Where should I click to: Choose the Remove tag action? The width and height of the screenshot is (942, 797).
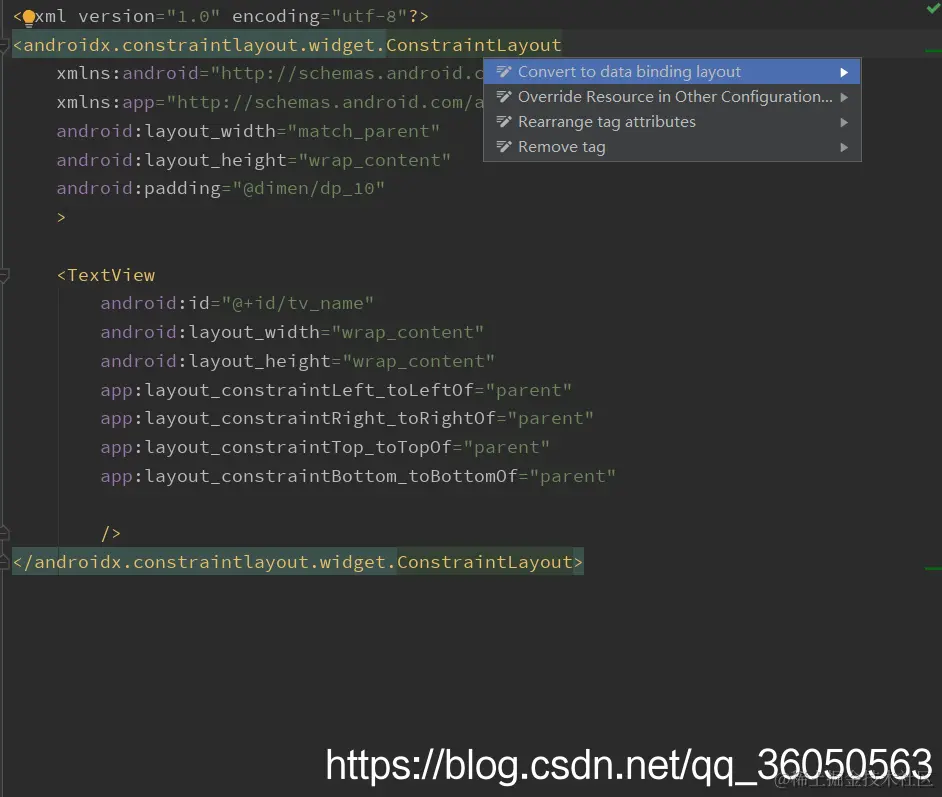(672, 147)
